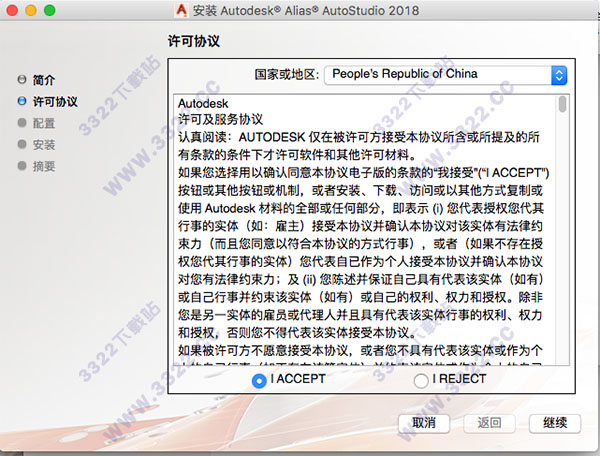Click the 简介 step bullet icon
The image size is (600, 456).
pyautogui.click(x=22, y=80)
